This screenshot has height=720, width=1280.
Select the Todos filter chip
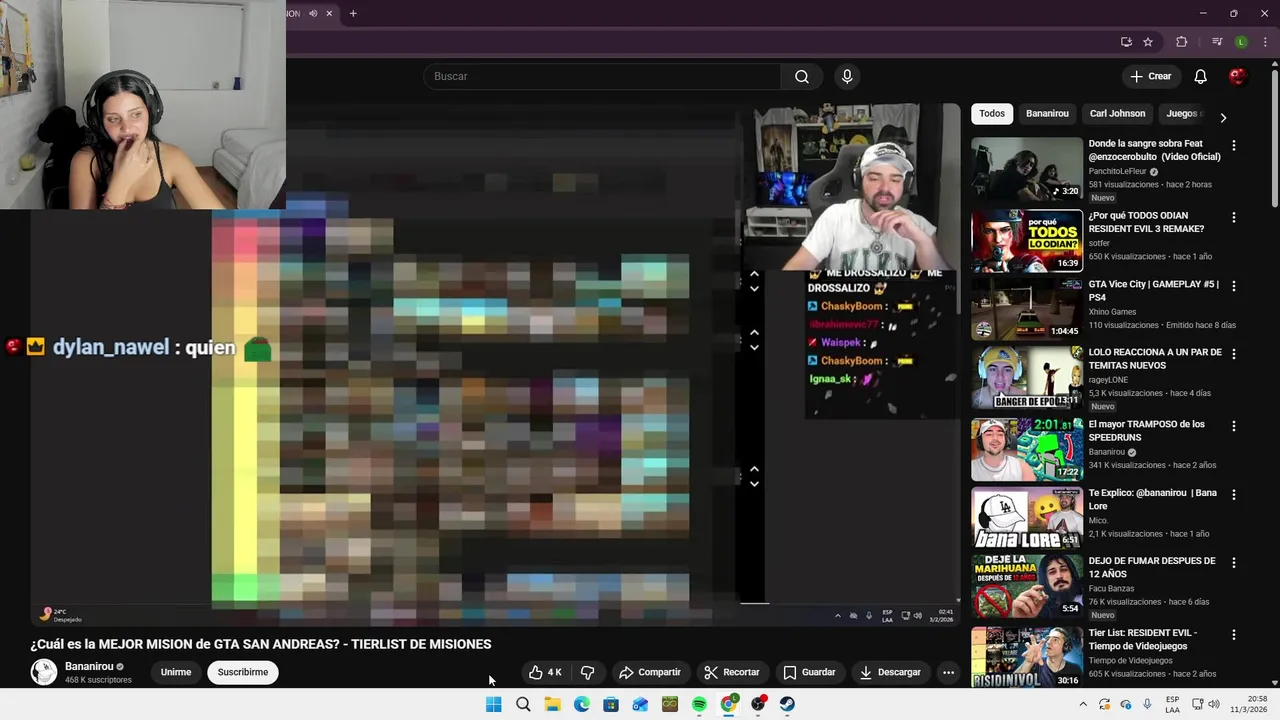(992, 114)
